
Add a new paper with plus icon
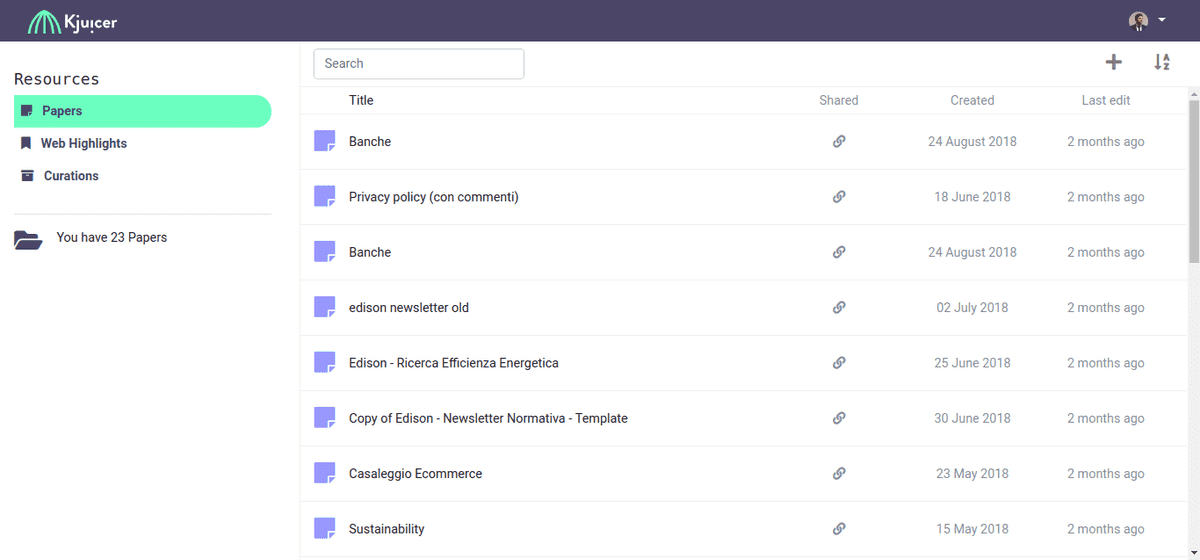tap(1113, 63)
